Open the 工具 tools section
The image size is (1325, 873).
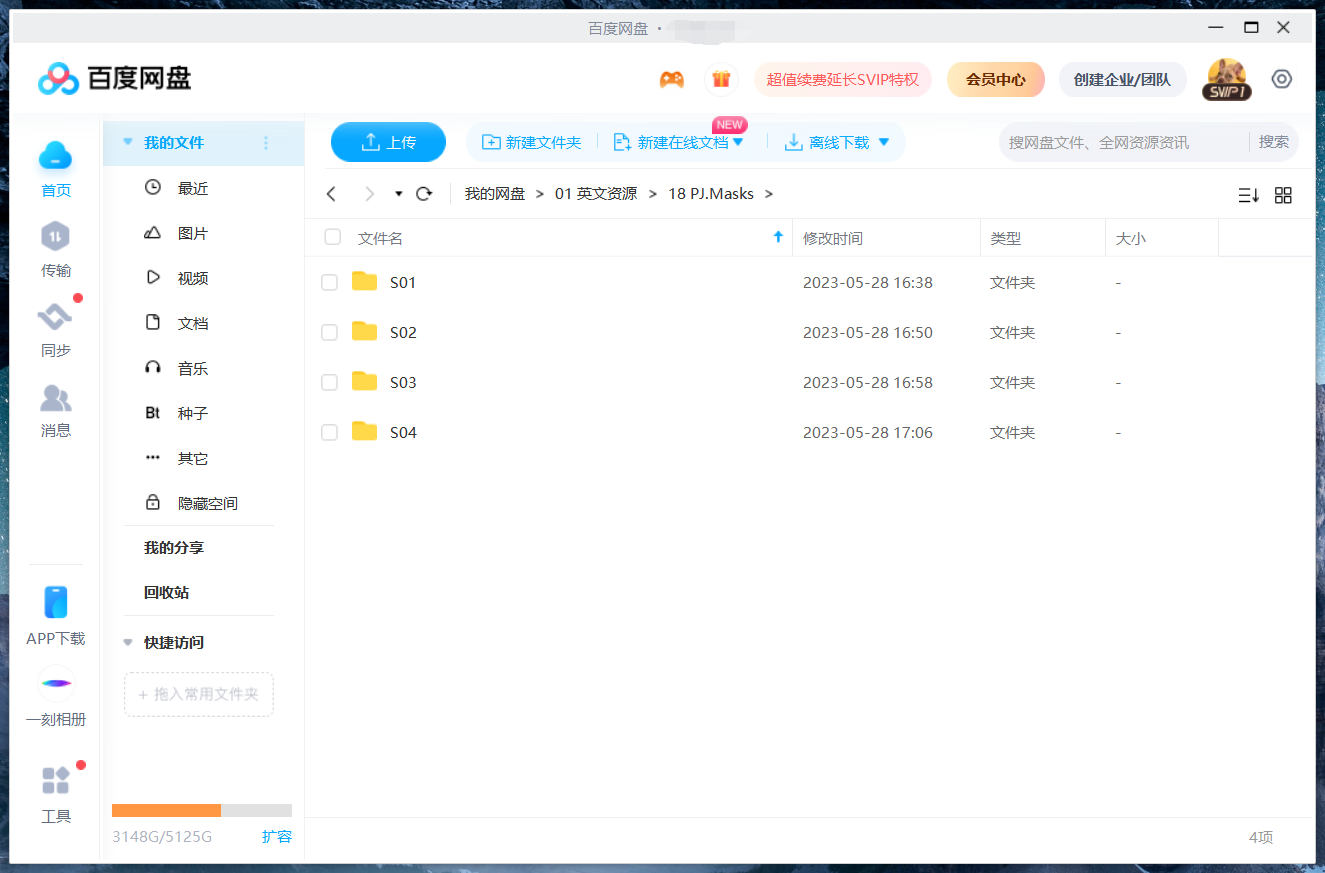pos(55,795)
